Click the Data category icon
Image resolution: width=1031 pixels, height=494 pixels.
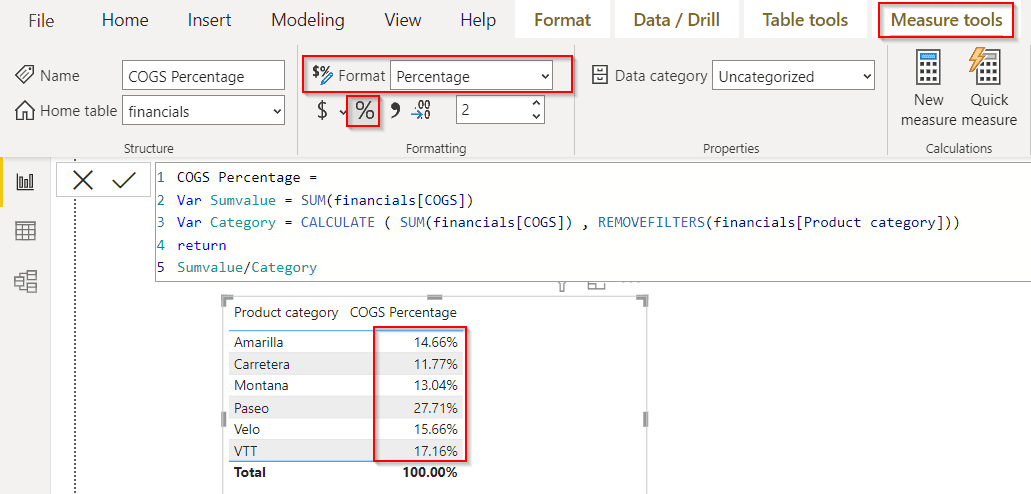(600, 76)
